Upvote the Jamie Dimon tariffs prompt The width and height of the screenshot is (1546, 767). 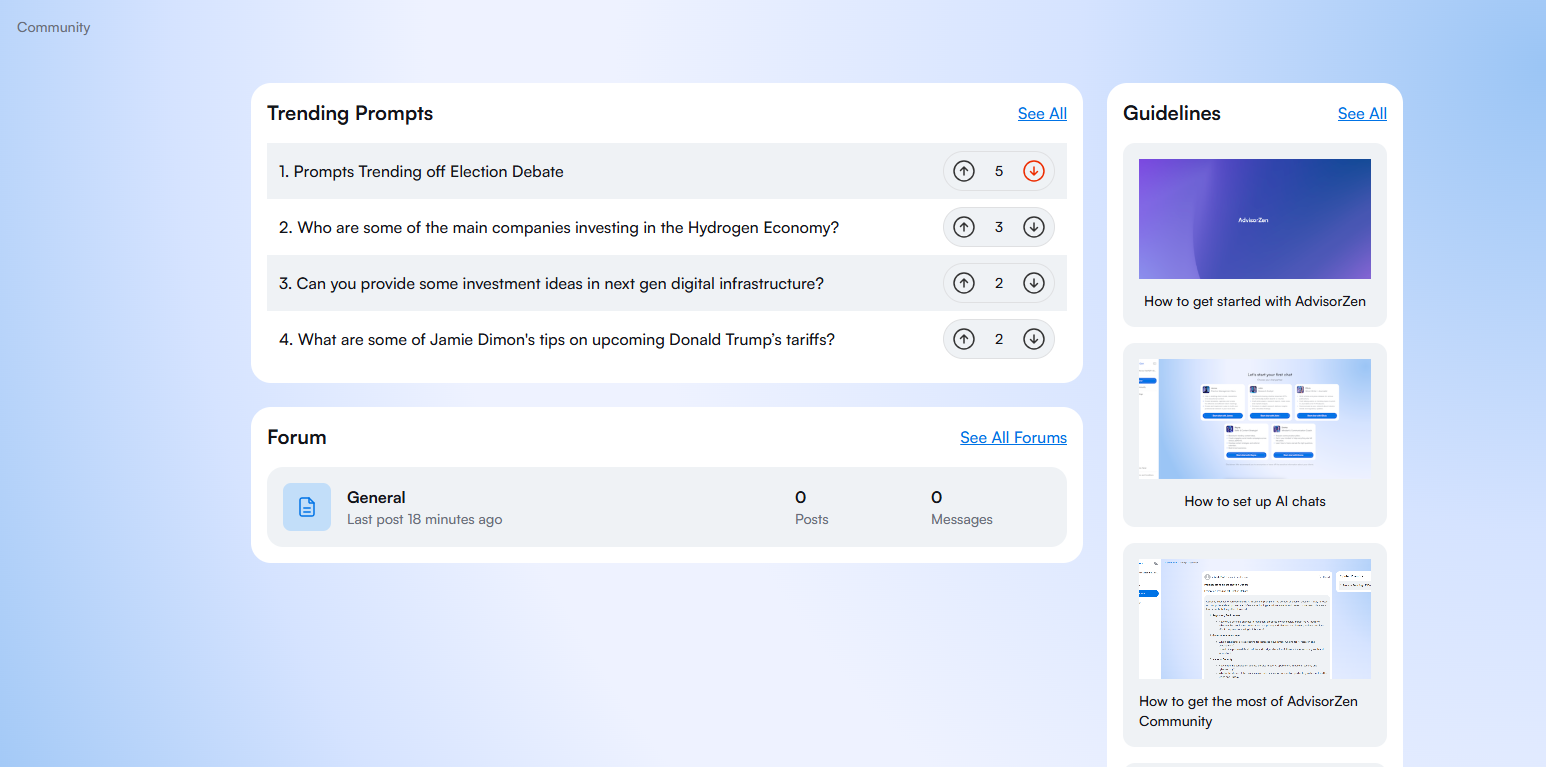coord(964,339)
